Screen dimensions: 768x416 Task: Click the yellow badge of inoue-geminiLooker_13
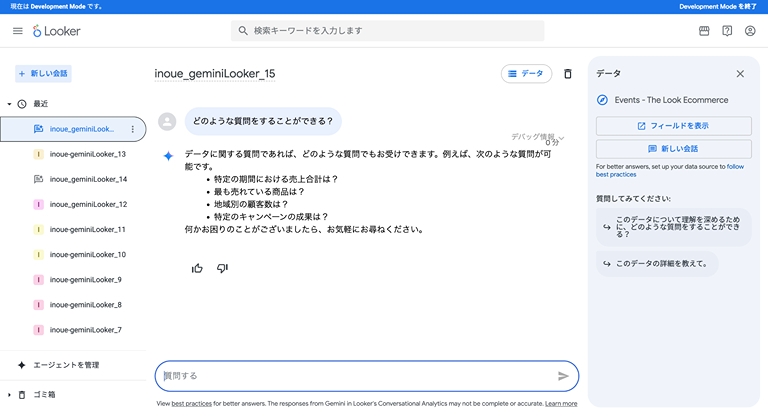[x=38, y=154]
